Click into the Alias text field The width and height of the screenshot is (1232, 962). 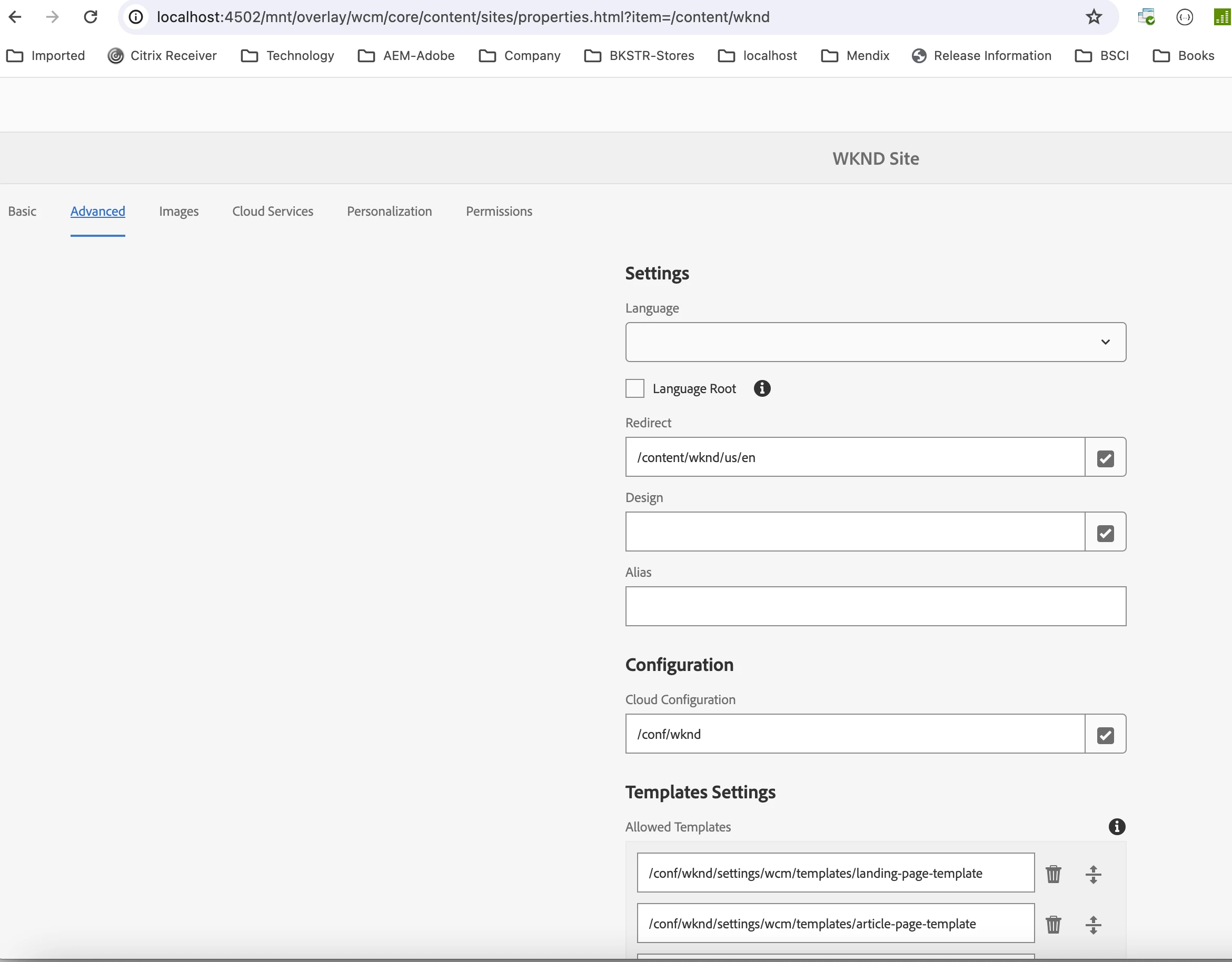(x=876, y=607)
